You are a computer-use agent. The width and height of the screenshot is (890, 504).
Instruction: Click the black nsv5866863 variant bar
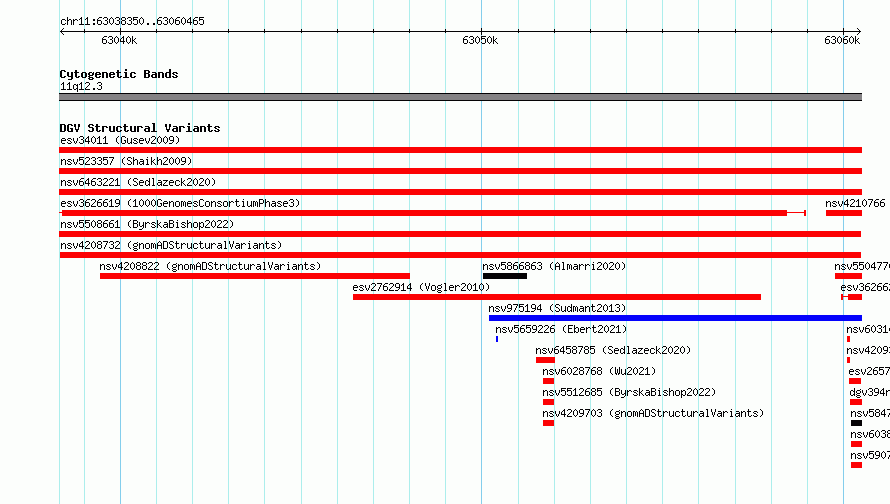tap(505, 276)
